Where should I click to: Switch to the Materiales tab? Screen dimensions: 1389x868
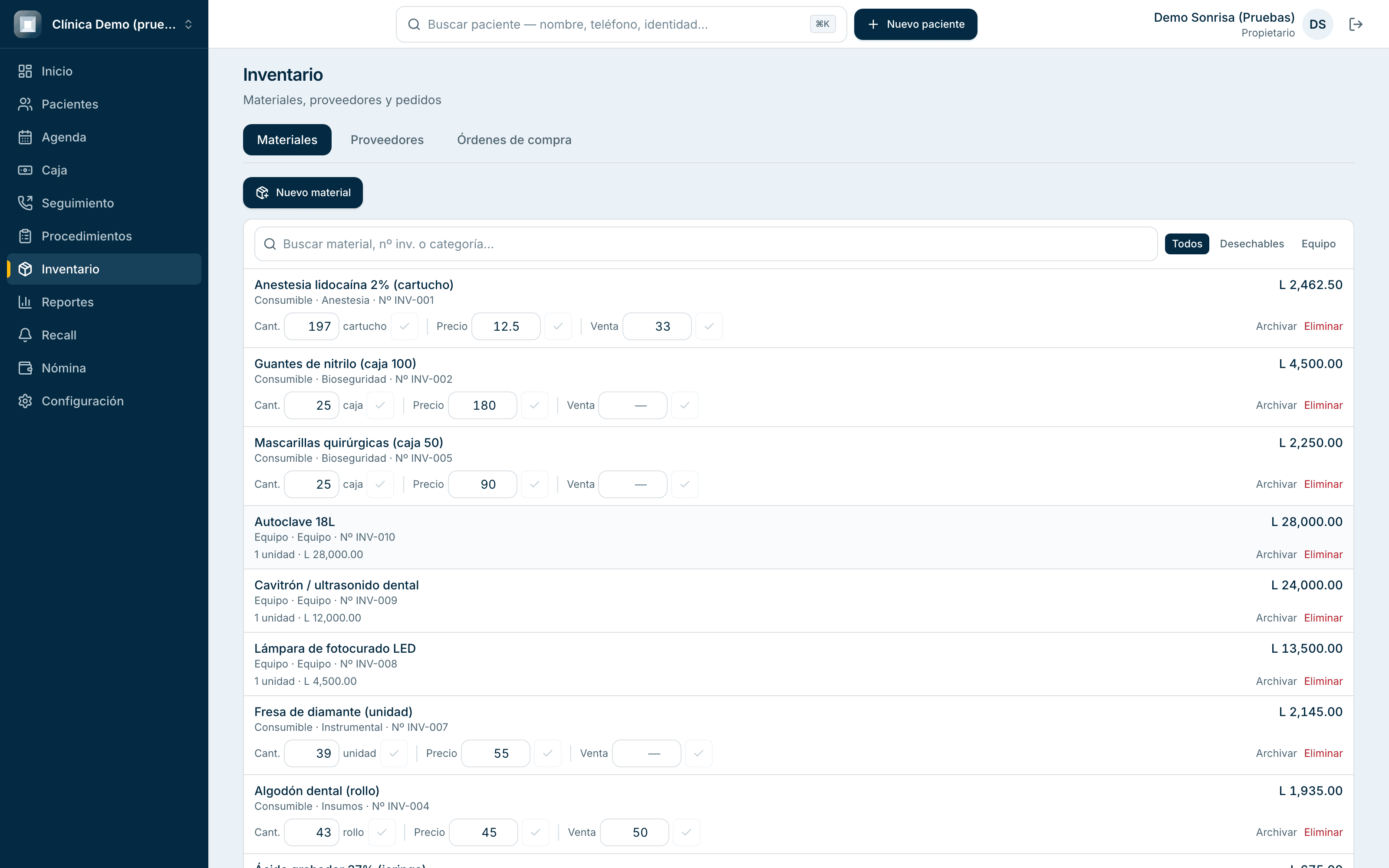(287, 139)
